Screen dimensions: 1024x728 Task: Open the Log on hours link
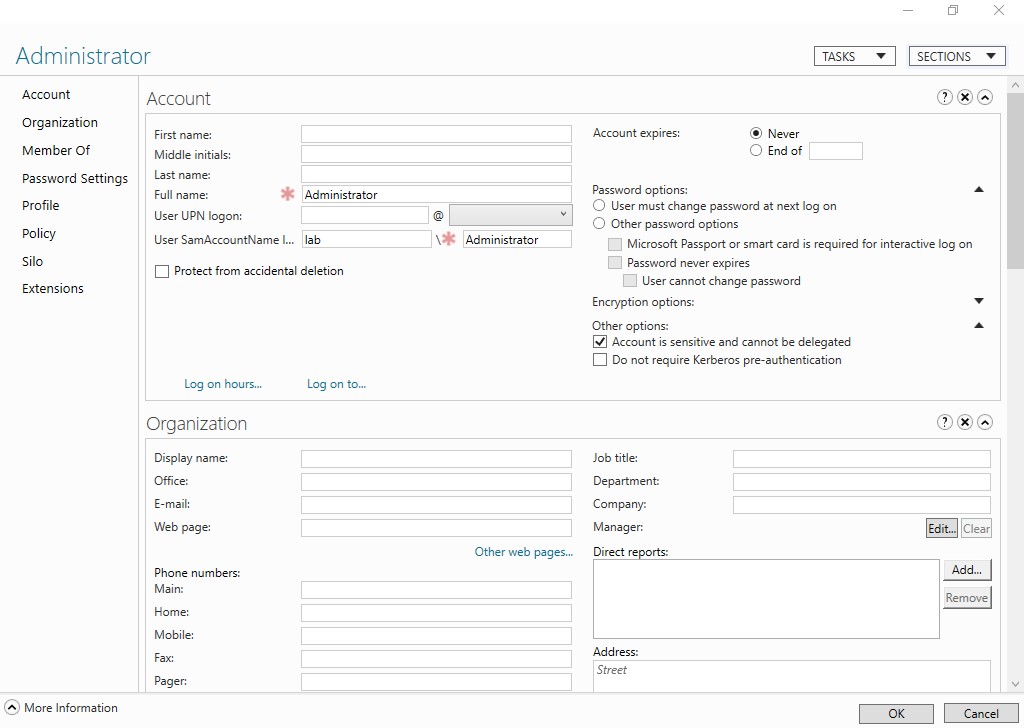223,384
